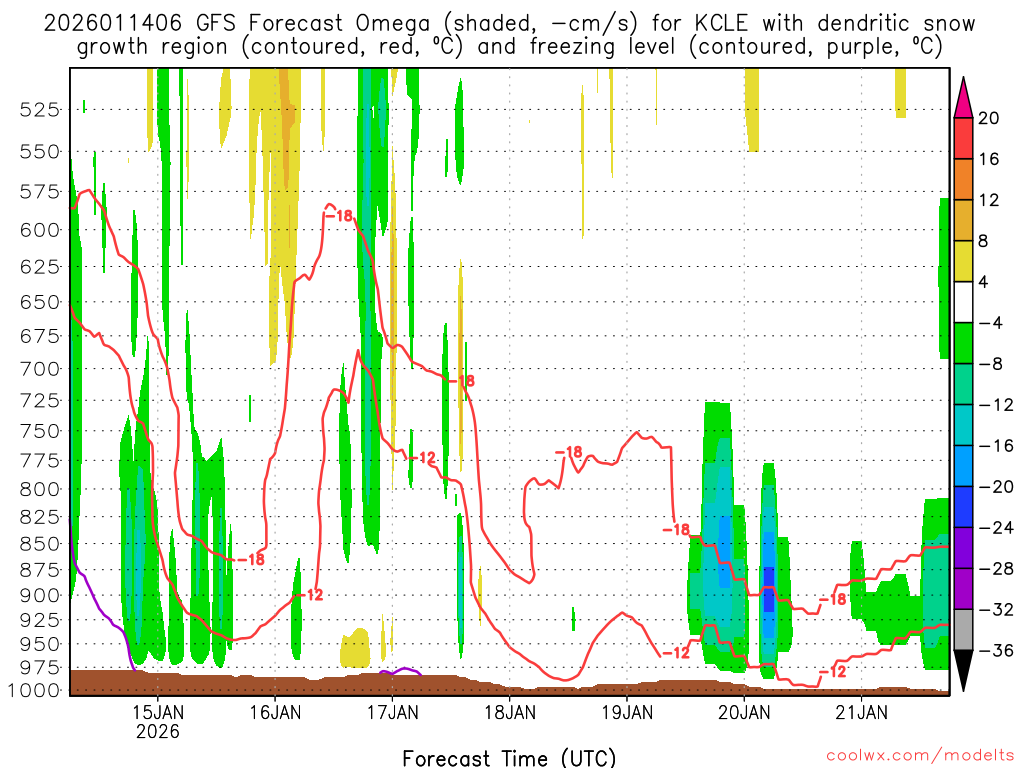Click the dark blue colorbar swatch between -20 and -24
The width and height of the screenshot is (1024, 768).
click(x=963, y=507)
